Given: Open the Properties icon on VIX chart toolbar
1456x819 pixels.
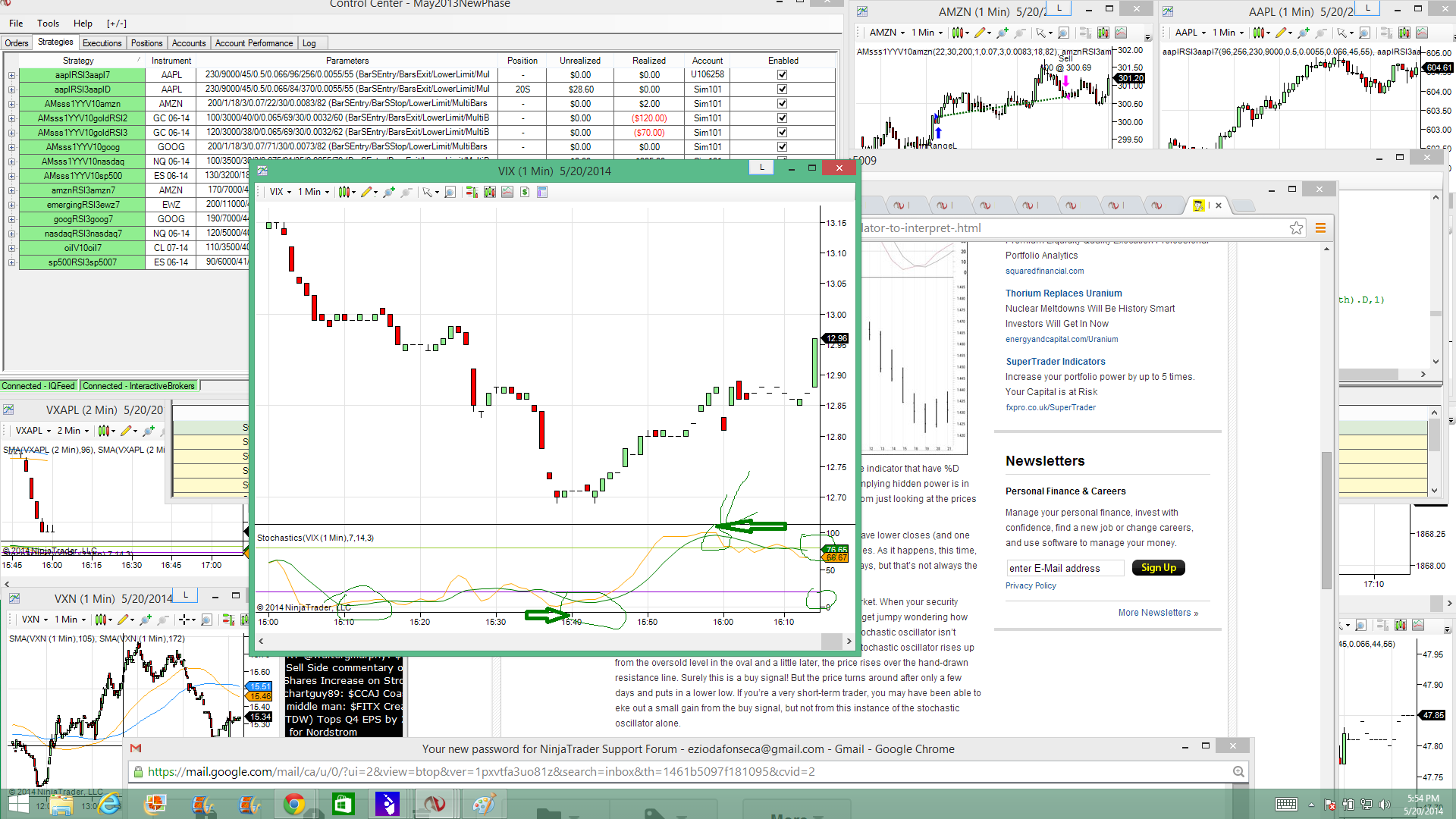Looking at the screenshot, I should (542, 192).
